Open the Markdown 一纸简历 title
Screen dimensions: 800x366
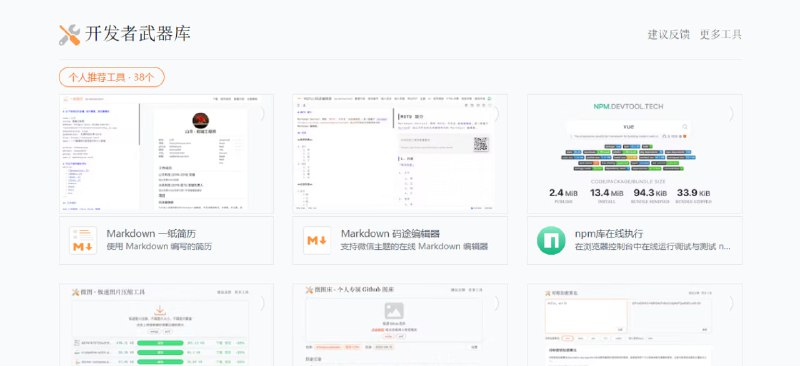pos(151,234)
